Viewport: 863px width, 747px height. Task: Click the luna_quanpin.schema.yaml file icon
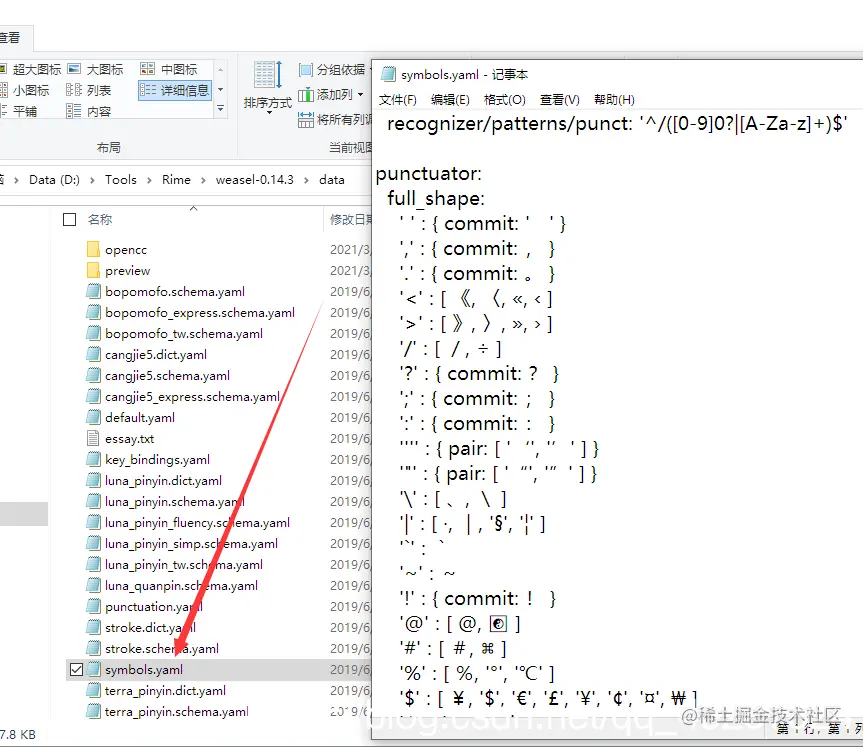94,586
